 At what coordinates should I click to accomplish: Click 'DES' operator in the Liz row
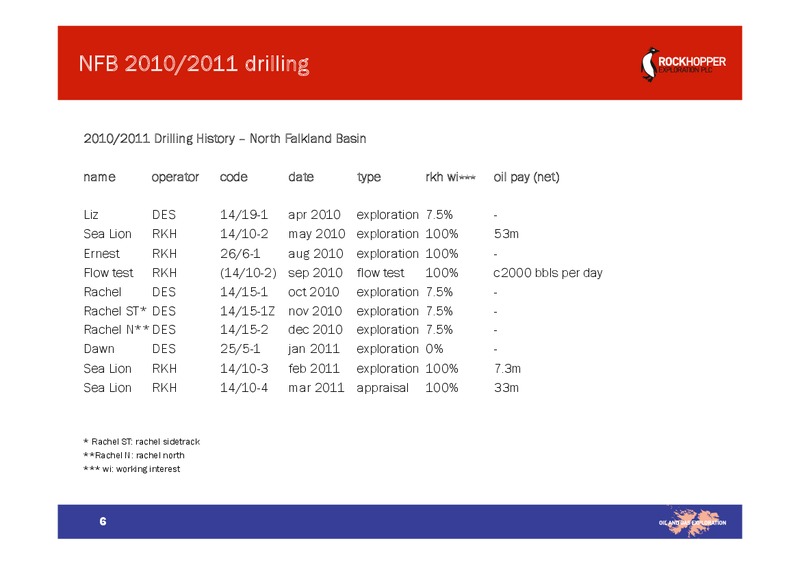pyautogui.click(x=164, y=215)
